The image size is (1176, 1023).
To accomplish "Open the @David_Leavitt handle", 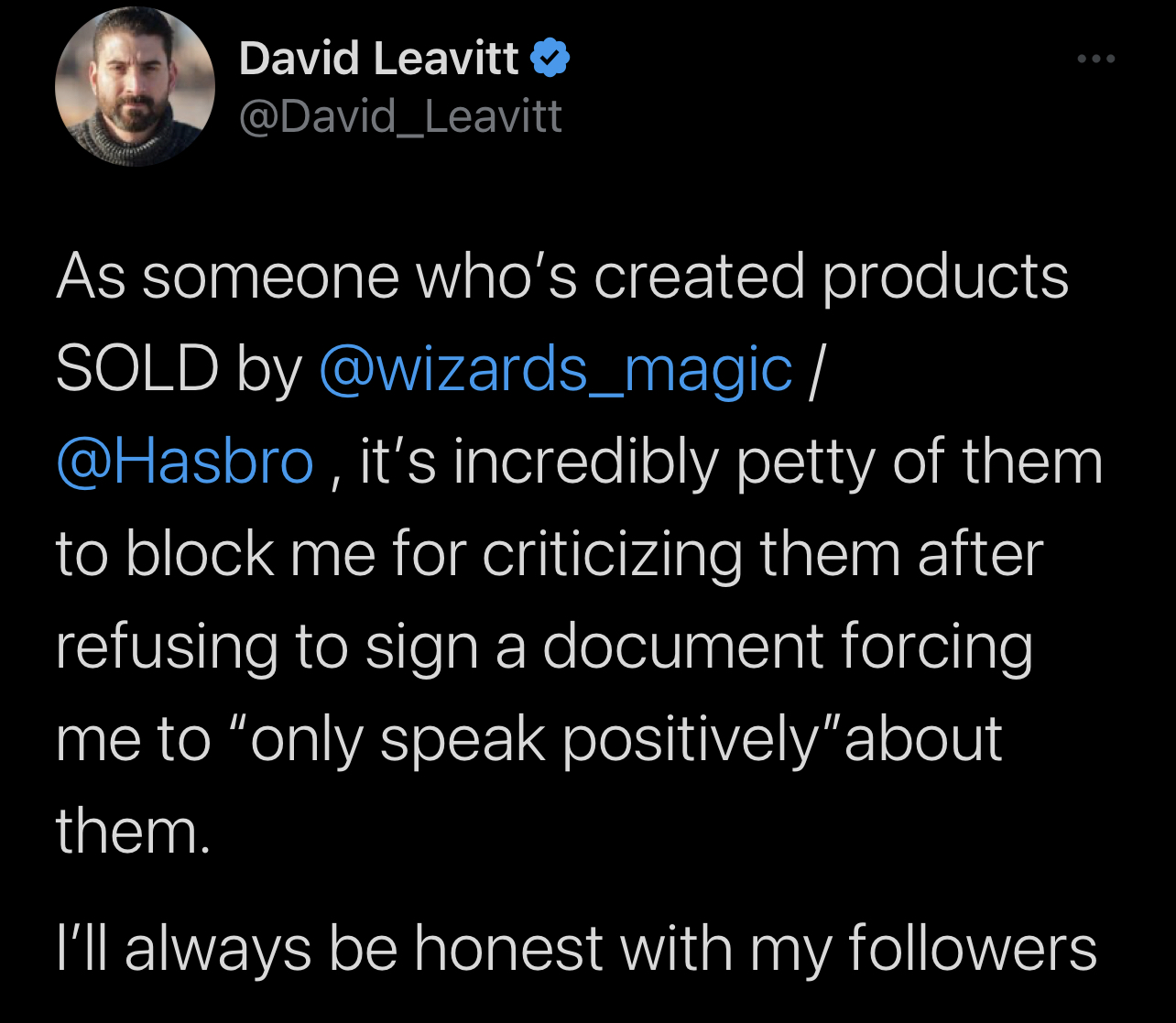I will pos(400,117).
